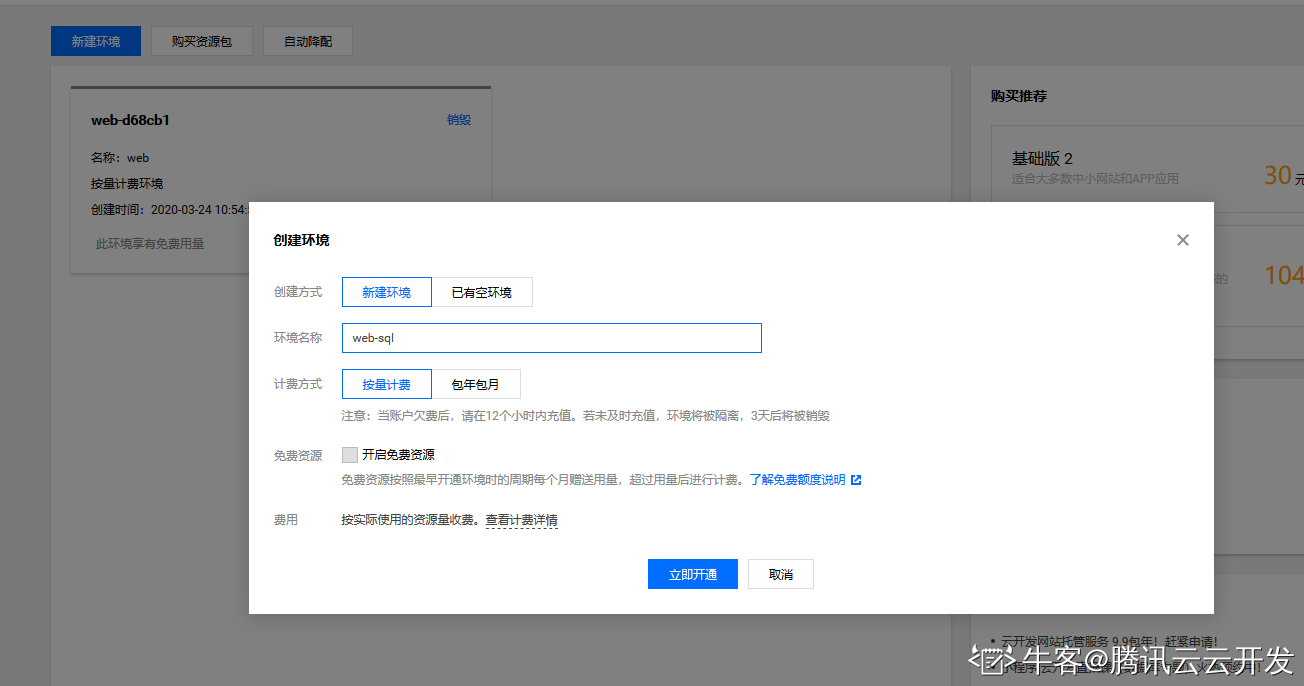Click the 此环境享有免费用量 note
Viewport: 1304px width, 686px height.
click(150, 243)
